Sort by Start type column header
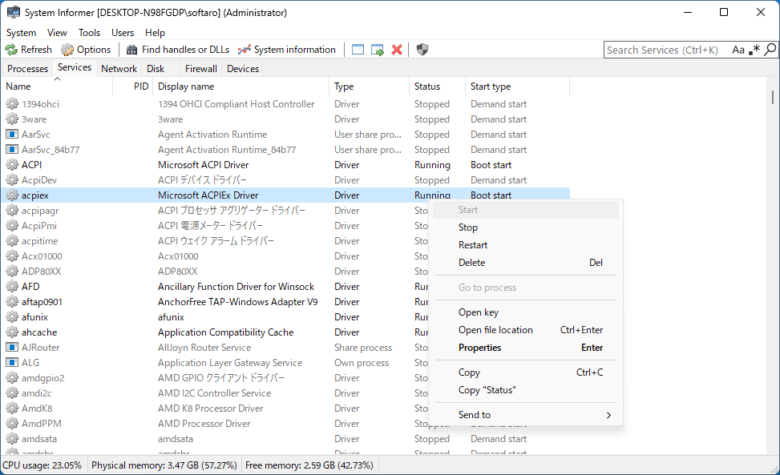This screenshot has height=475, width=780. (x=517, y=87)
